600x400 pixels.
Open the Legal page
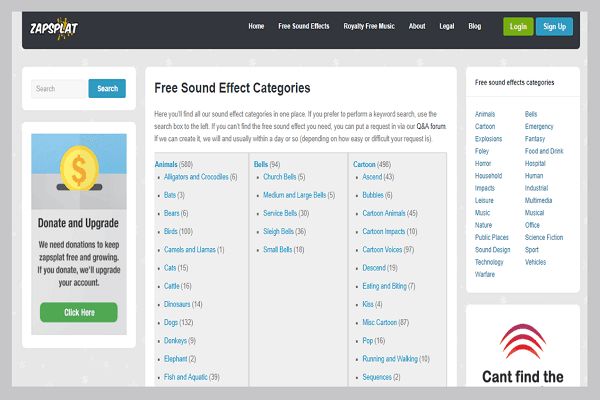pos(445,26)
